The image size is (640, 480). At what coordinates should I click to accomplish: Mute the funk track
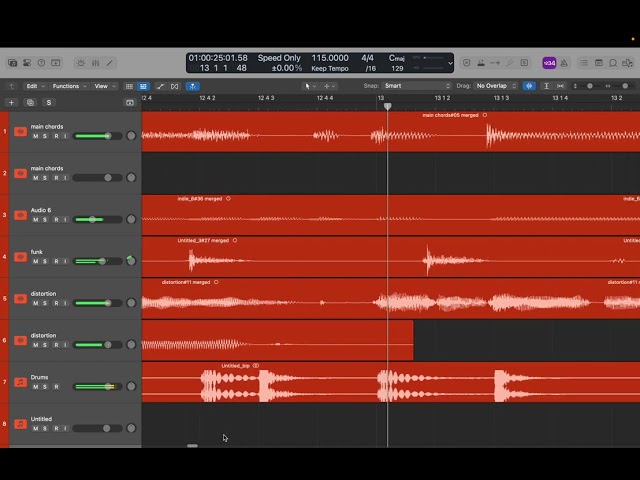35,261
